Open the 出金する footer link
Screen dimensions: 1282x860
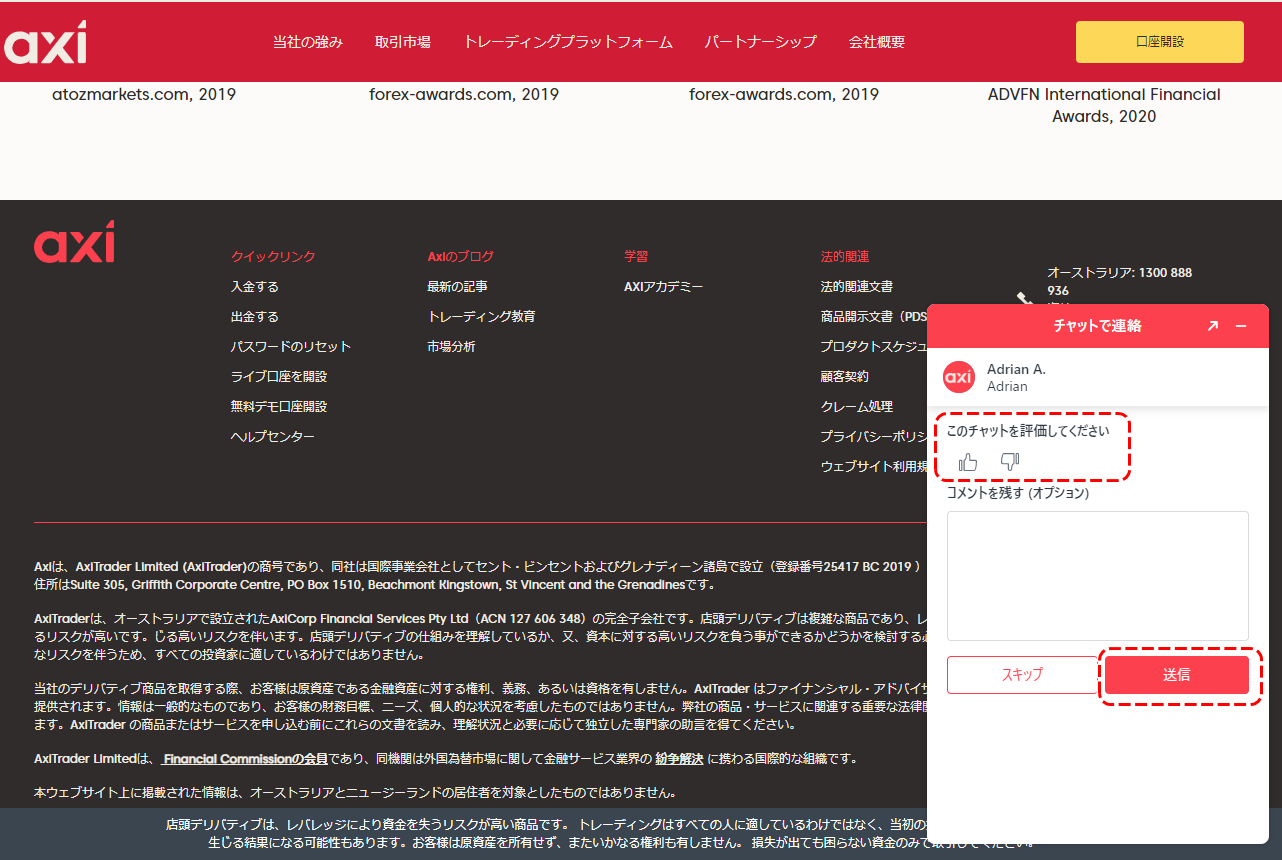255,317
